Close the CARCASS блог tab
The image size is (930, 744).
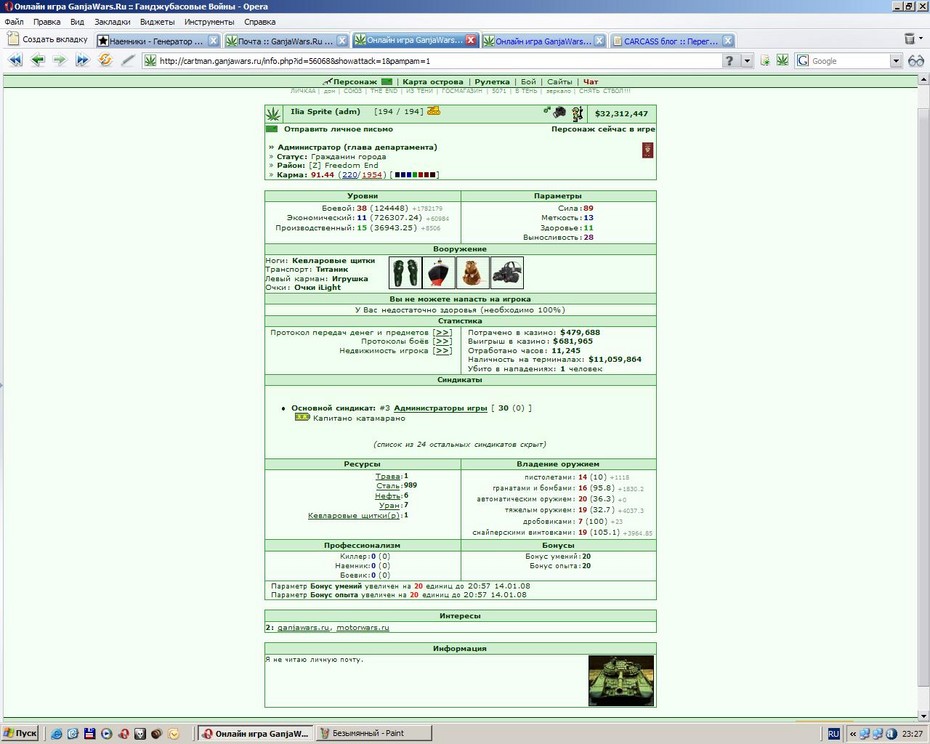click(728, 41)
